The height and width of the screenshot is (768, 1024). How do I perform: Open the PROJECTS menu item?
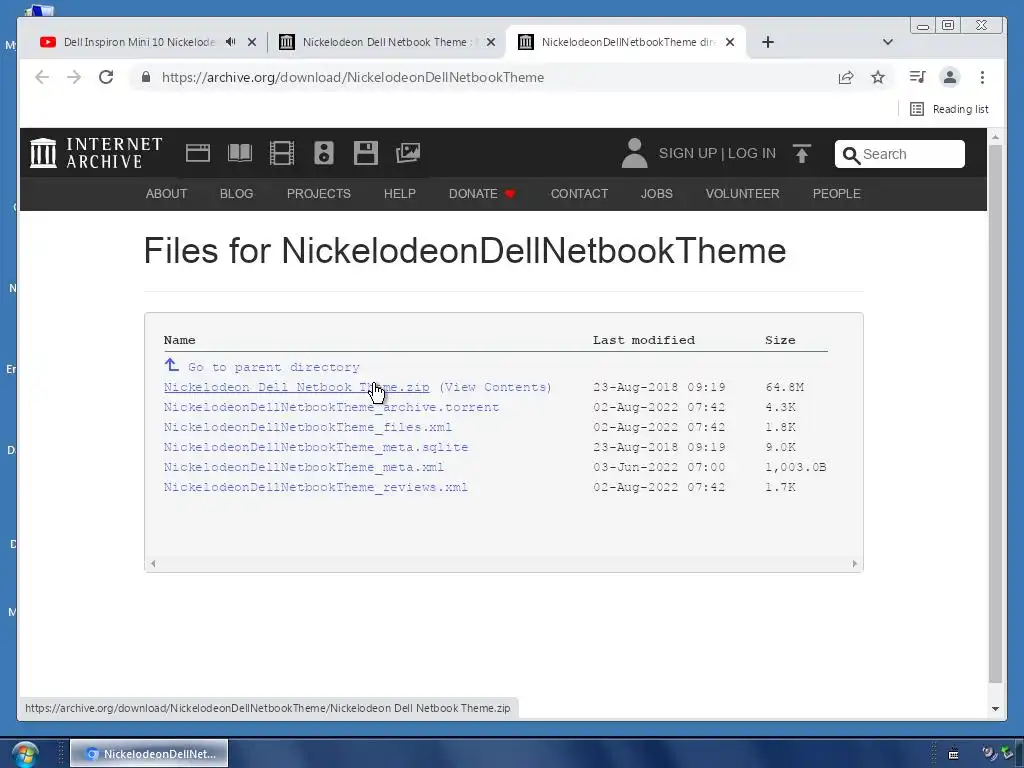319,194
